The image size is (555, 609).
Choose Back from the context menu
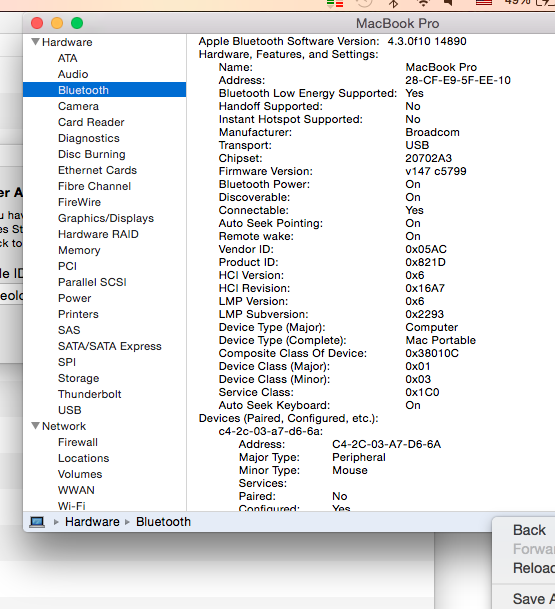[529, 530]
